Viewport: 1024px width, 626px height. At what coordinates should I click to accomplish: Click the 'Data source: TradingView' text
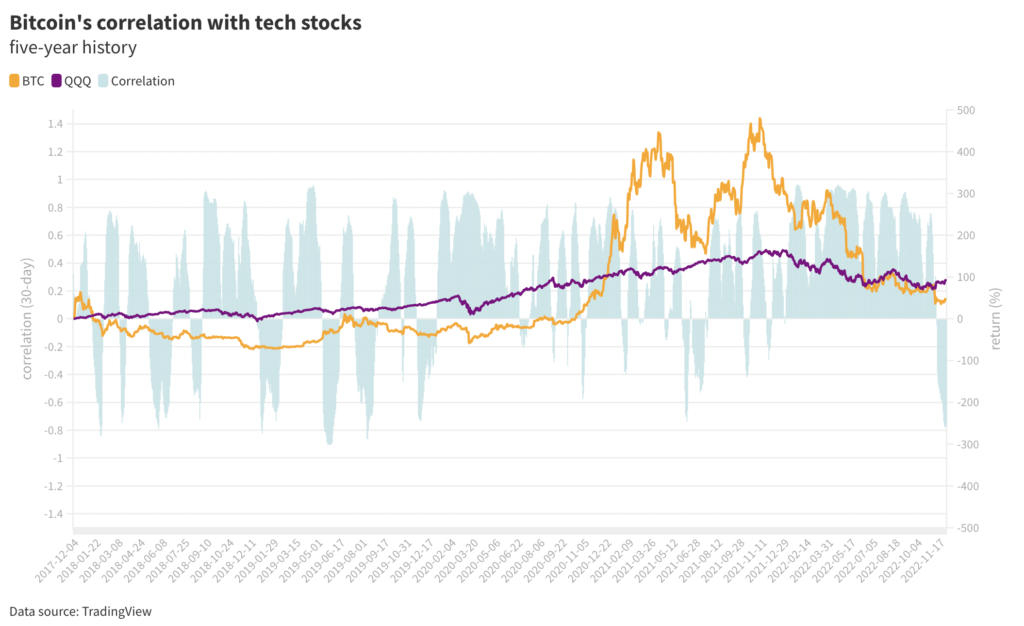coord(80,610)
